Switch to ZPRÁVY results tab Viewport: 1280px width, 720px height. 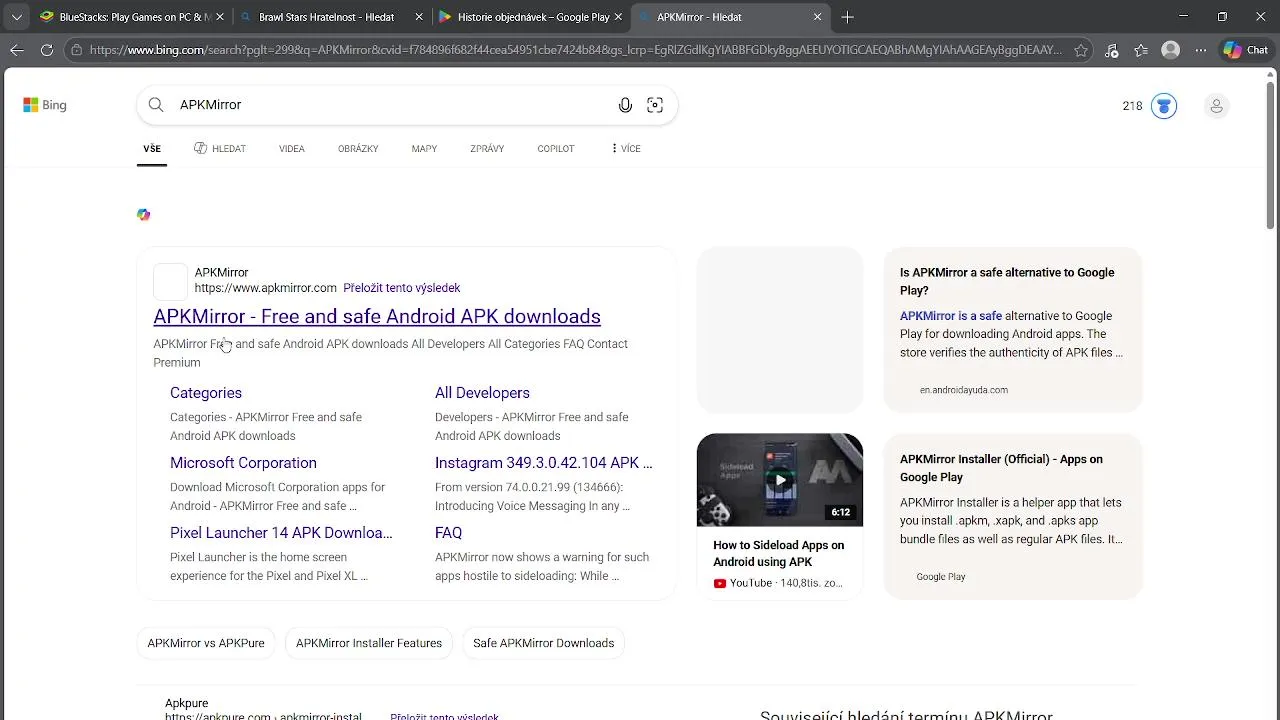click(x=487, y=149)
